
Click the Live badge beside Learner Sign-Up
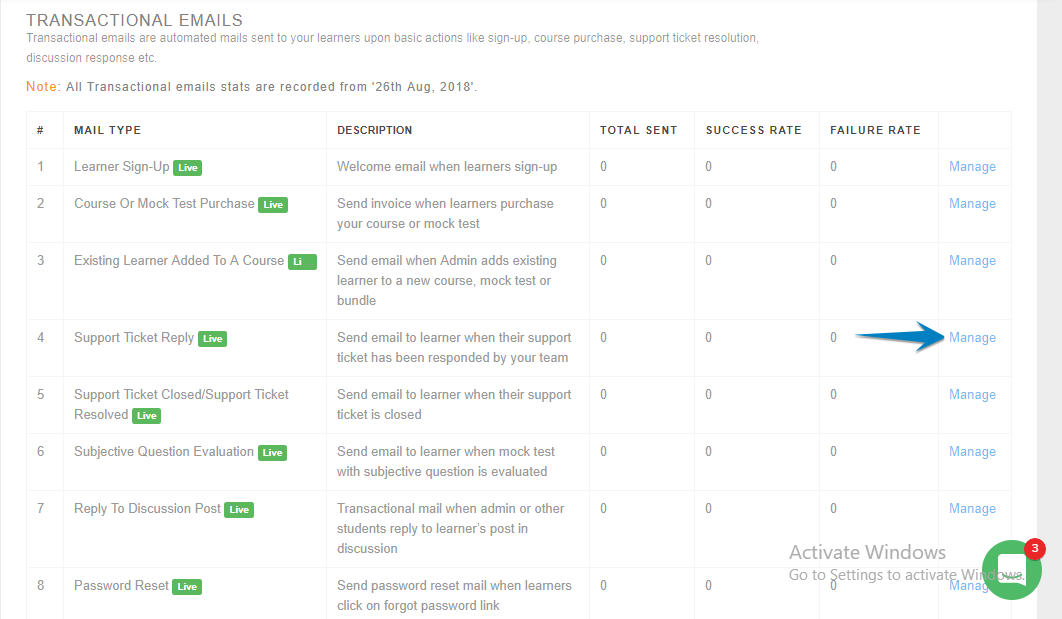coord(188,168)
